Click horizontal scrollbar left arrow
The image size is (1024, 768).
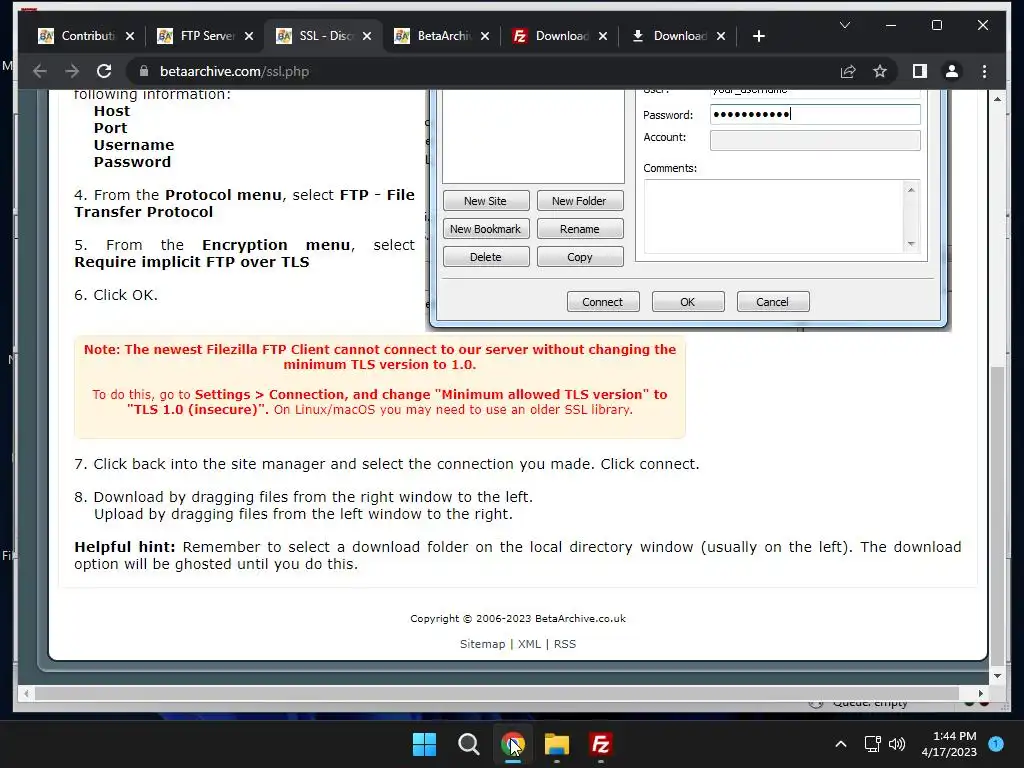[x=25, y=693]
